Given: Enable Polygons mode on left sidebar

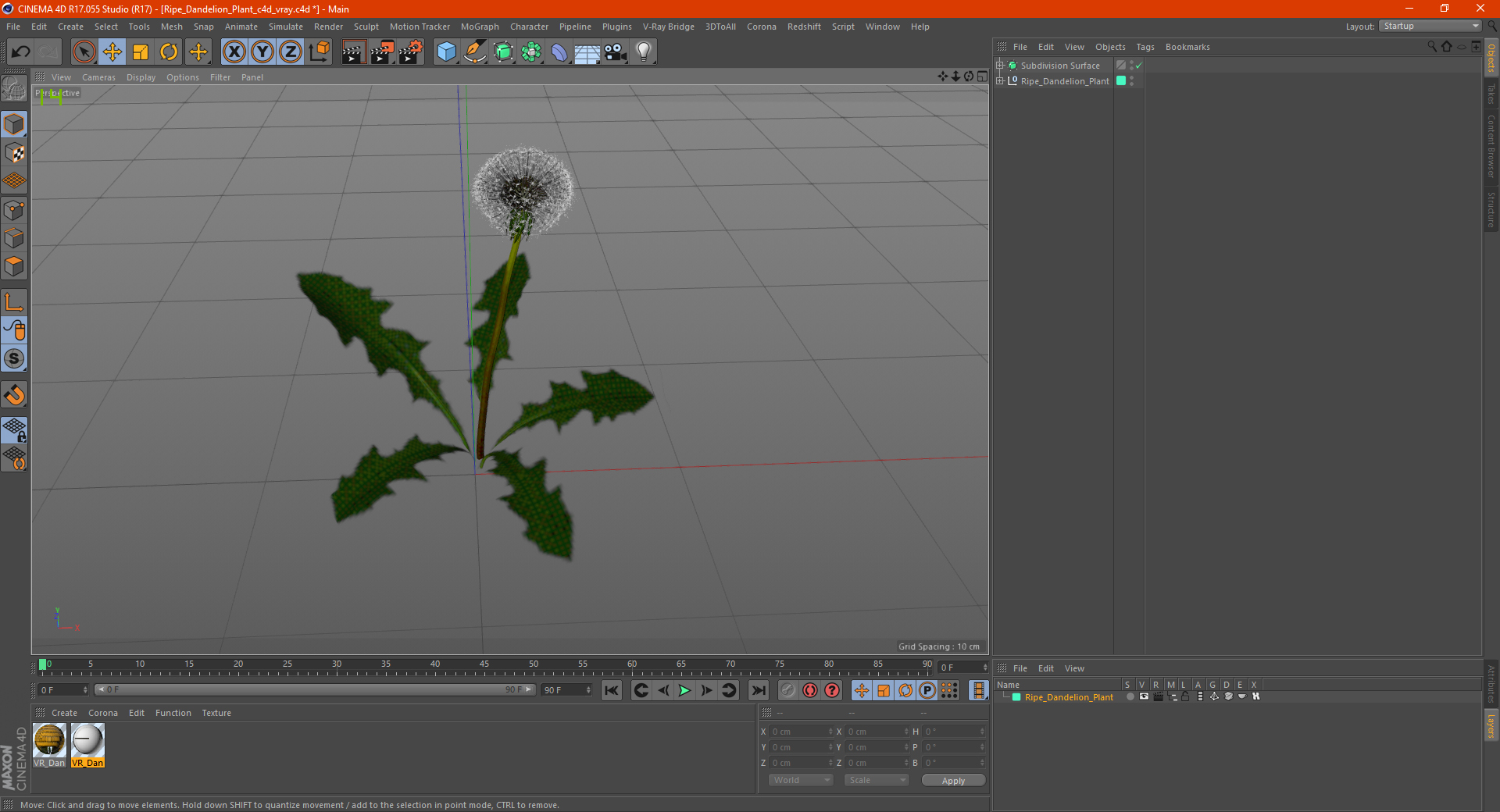Looking at the screenshot, I should coord(15,266).
